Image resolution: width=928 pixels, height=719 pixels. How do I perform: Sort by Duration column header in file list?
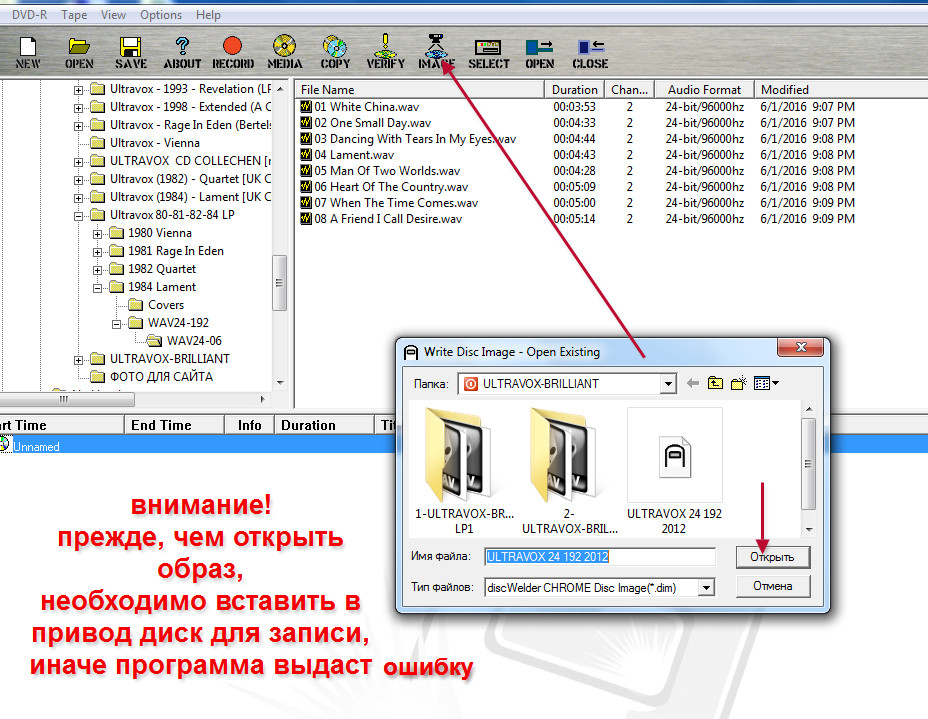point(575,89)
